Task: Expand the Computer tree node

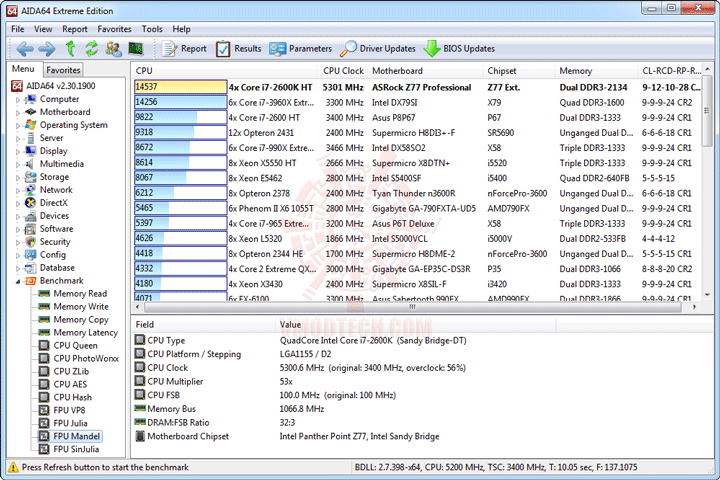Action: tap(18, 100)
